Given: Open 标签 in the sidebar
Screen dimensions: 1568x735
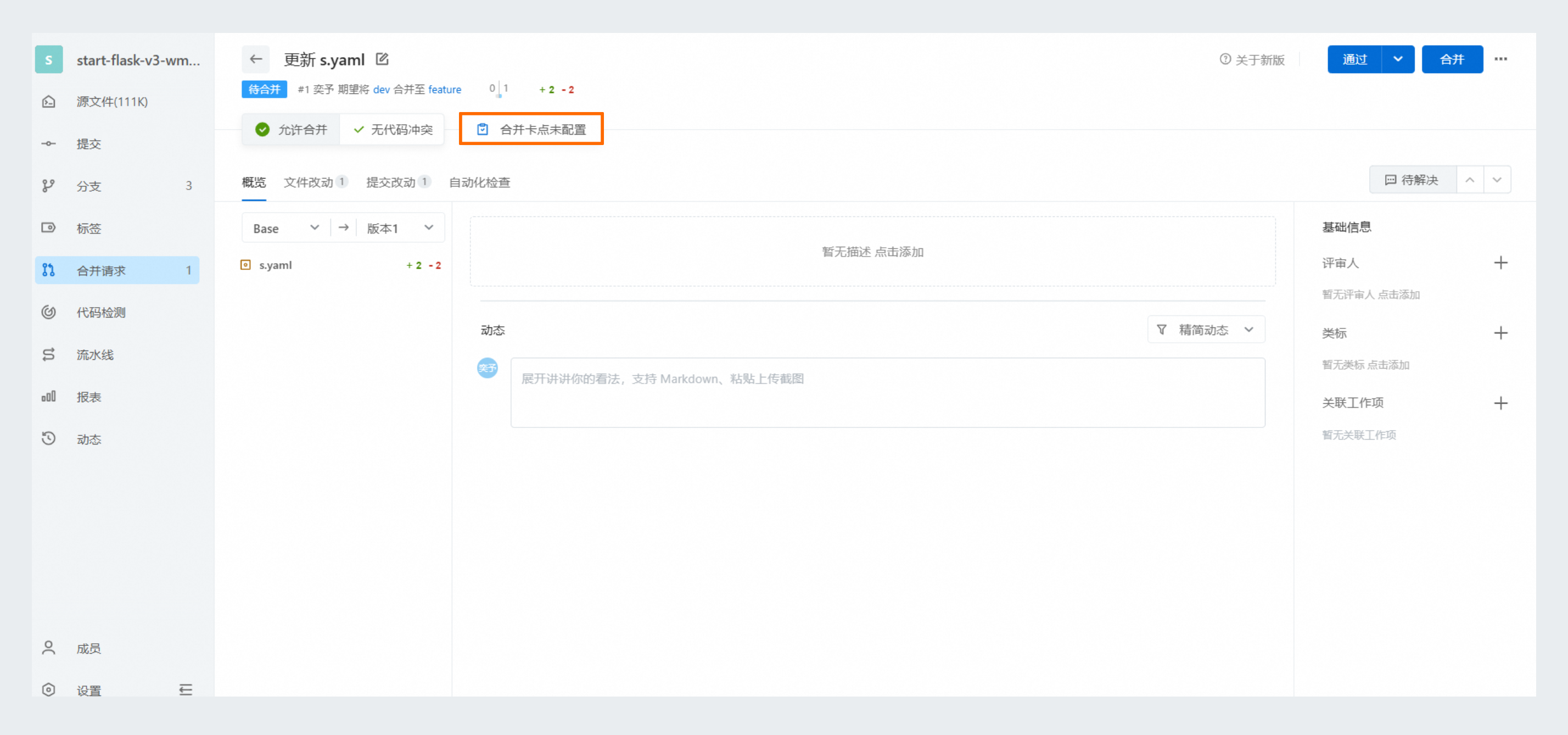Looking at the screenshot, I should point(117,229).
